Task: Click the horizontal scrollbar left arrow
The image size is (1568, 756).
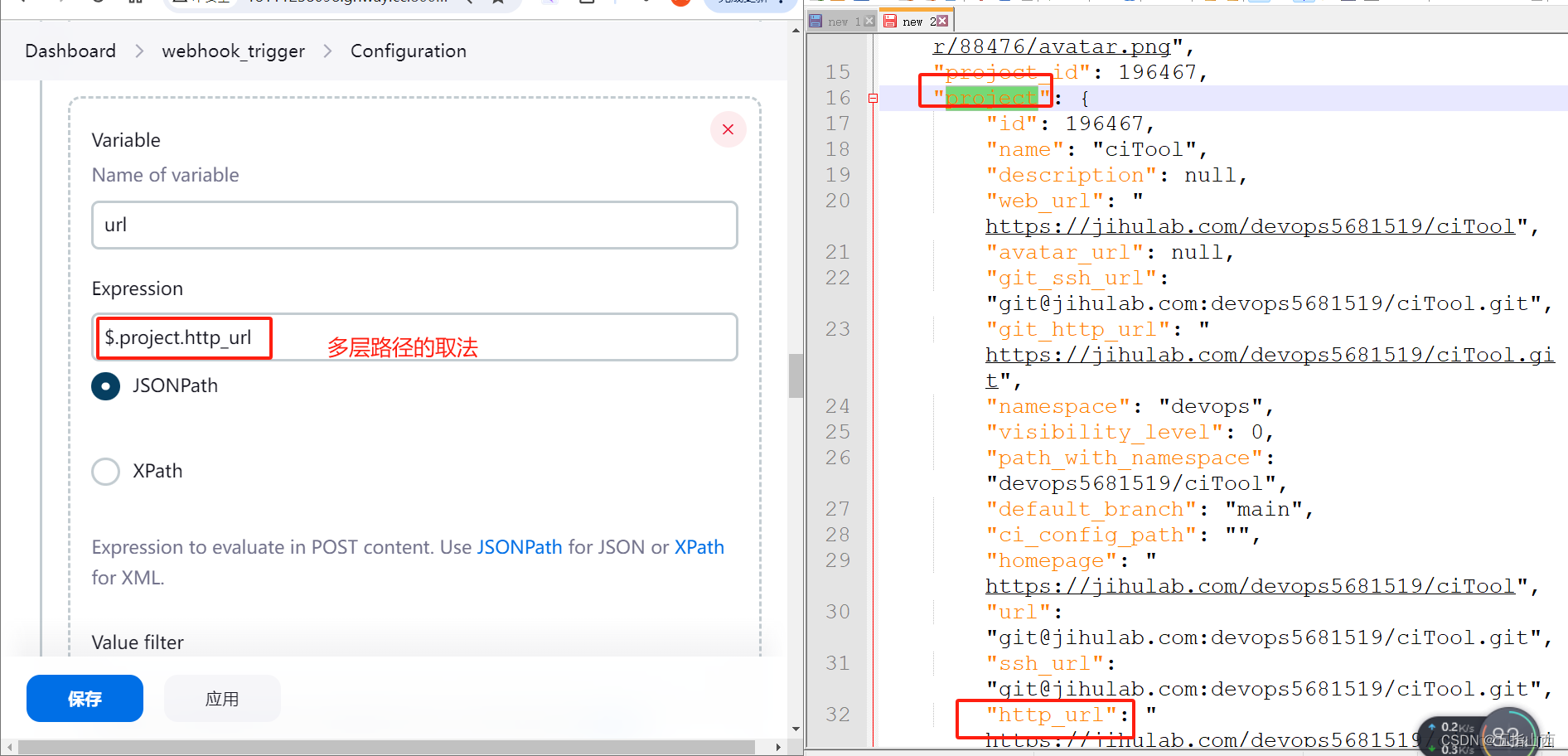Action: pos(10,747)
